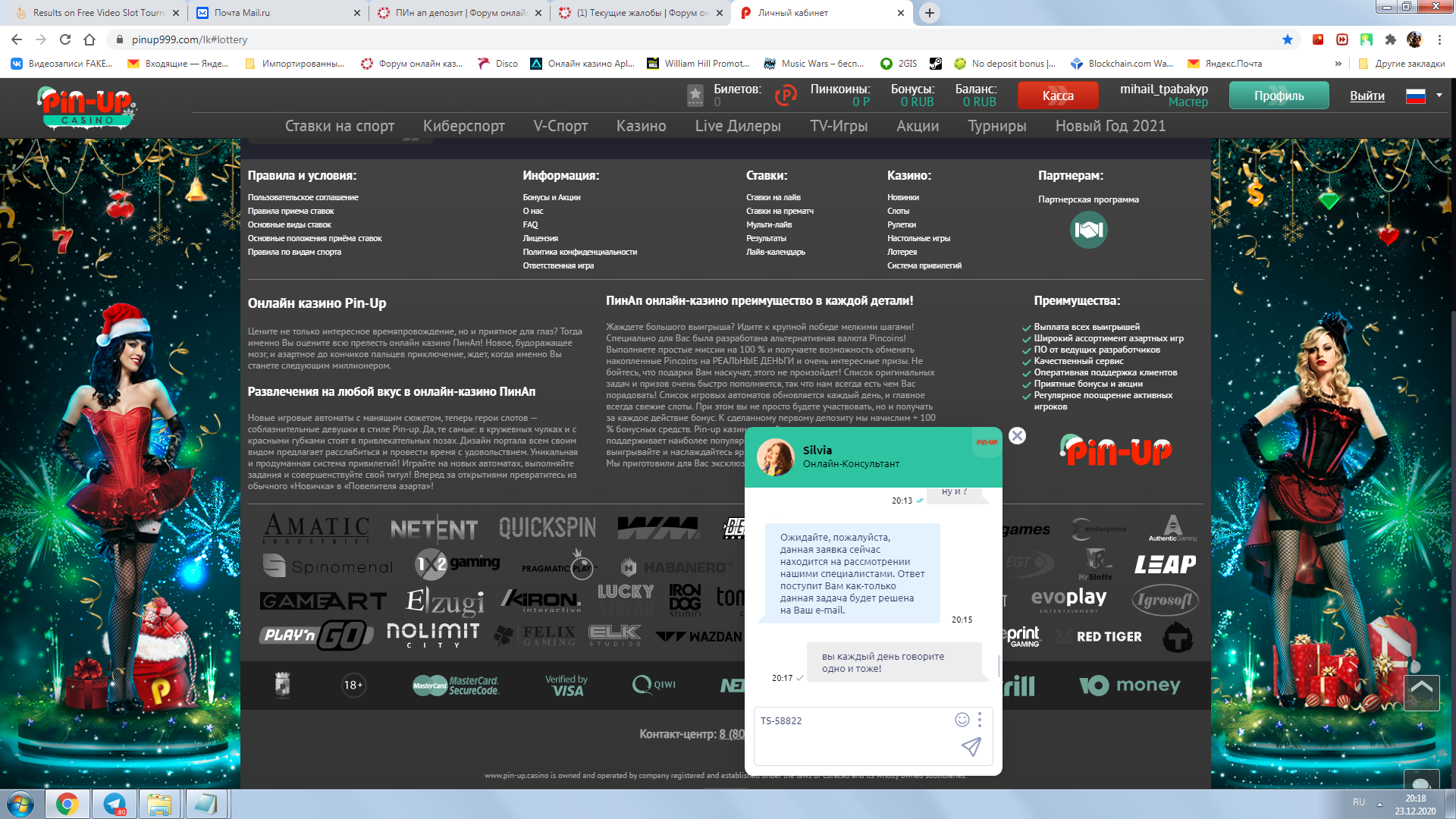Screen dimensions: 1456x819
Task: Open the Chrome extensions puzzle icon
Action: coord(1390,39)
